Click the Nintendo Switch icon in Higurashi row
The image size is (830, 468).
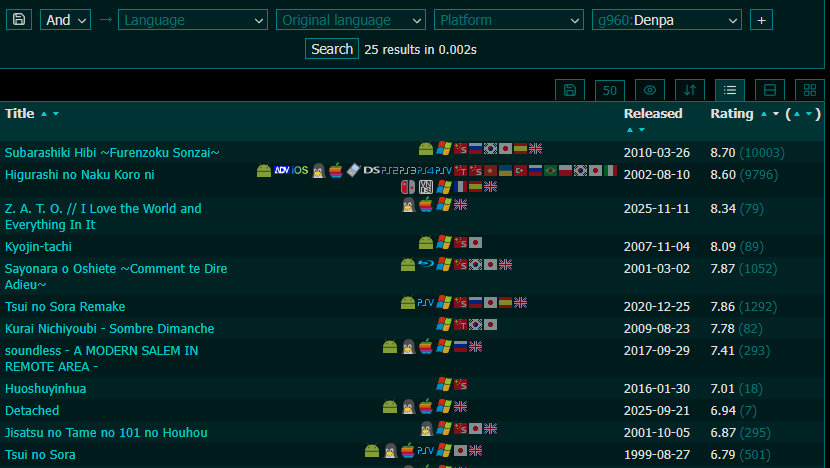coord(408,187)
